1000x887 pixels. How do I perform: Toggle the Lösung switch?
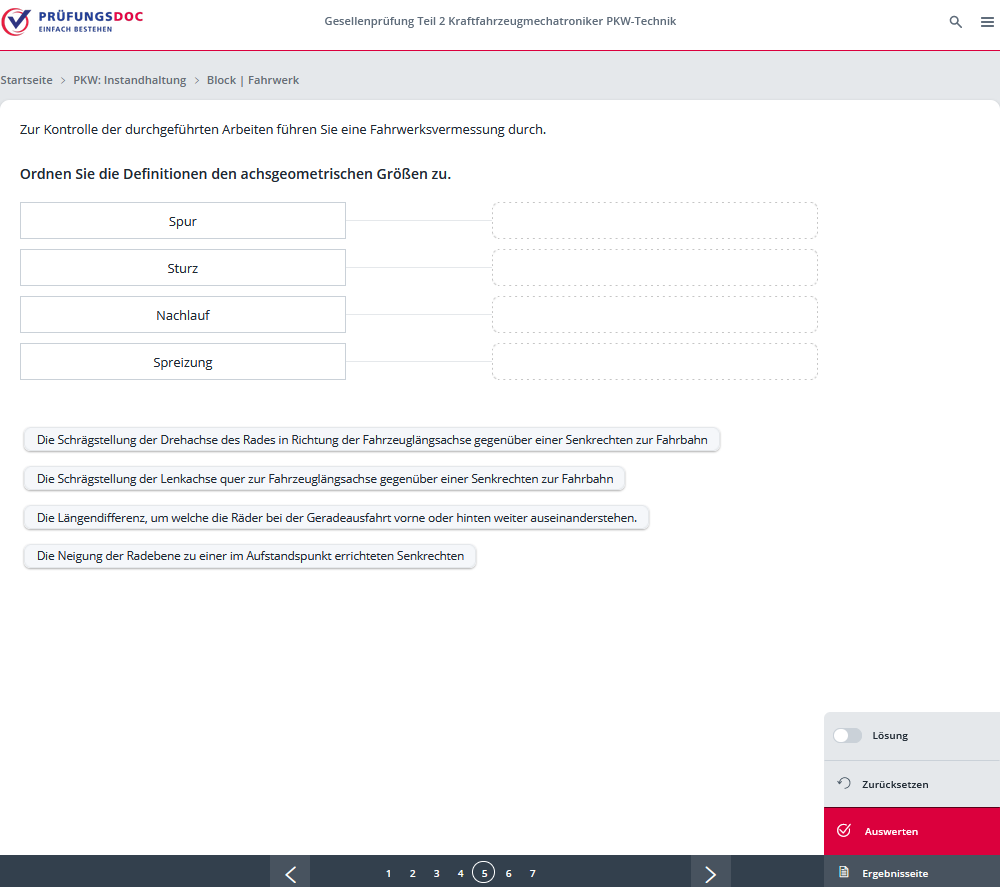click(x=847, y=735)
